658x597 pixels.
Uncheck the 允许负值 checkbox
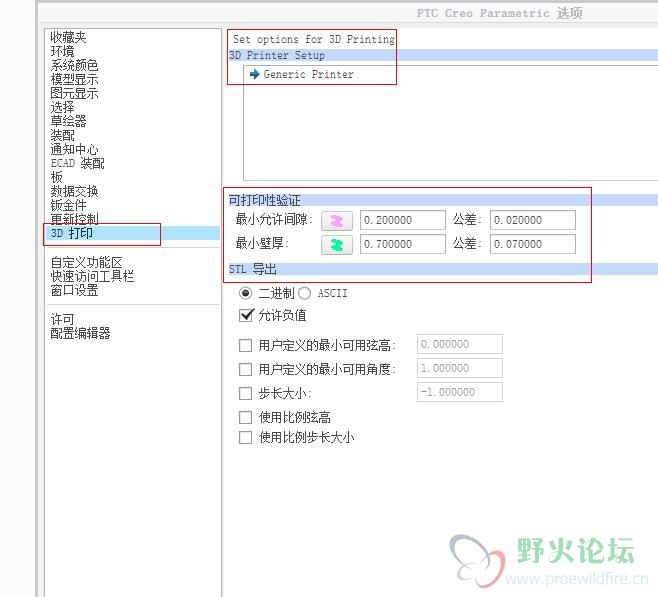(x=245, y=315)
